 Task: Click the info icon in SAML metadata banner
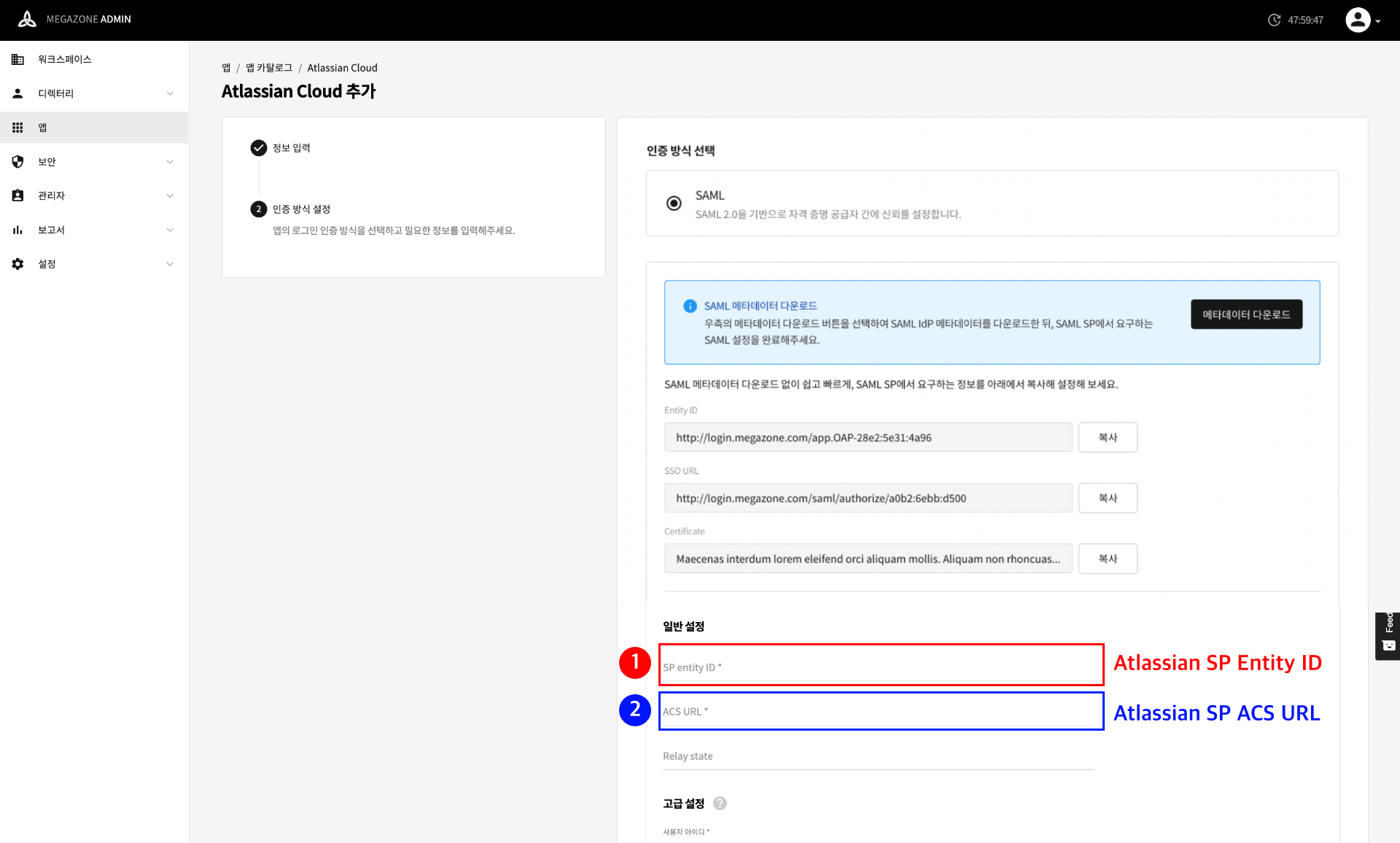pyautogui.click(x=690, y=306)
